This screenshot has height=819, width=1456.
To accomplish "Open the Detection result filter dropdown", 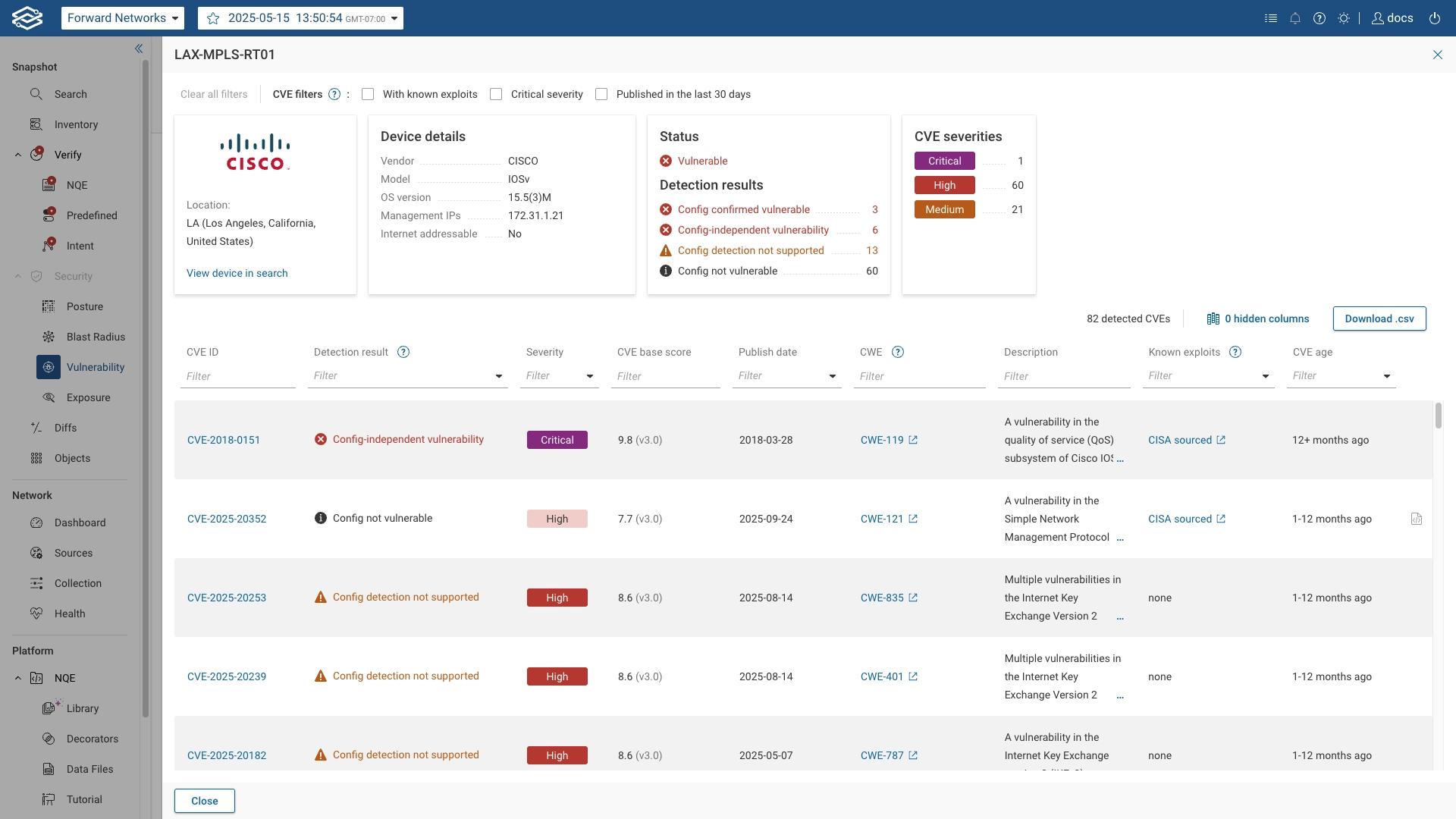I will tap(498, 376).
